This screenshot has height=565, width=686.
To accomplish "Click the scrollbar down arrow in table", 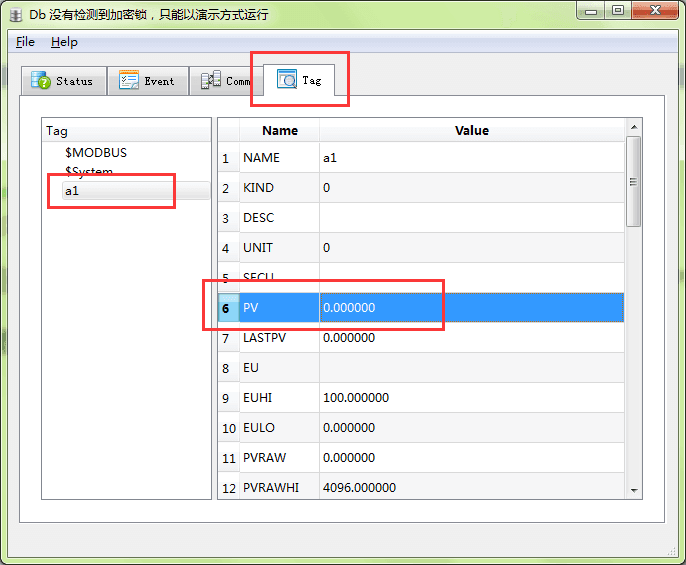I will coord(634,491).
